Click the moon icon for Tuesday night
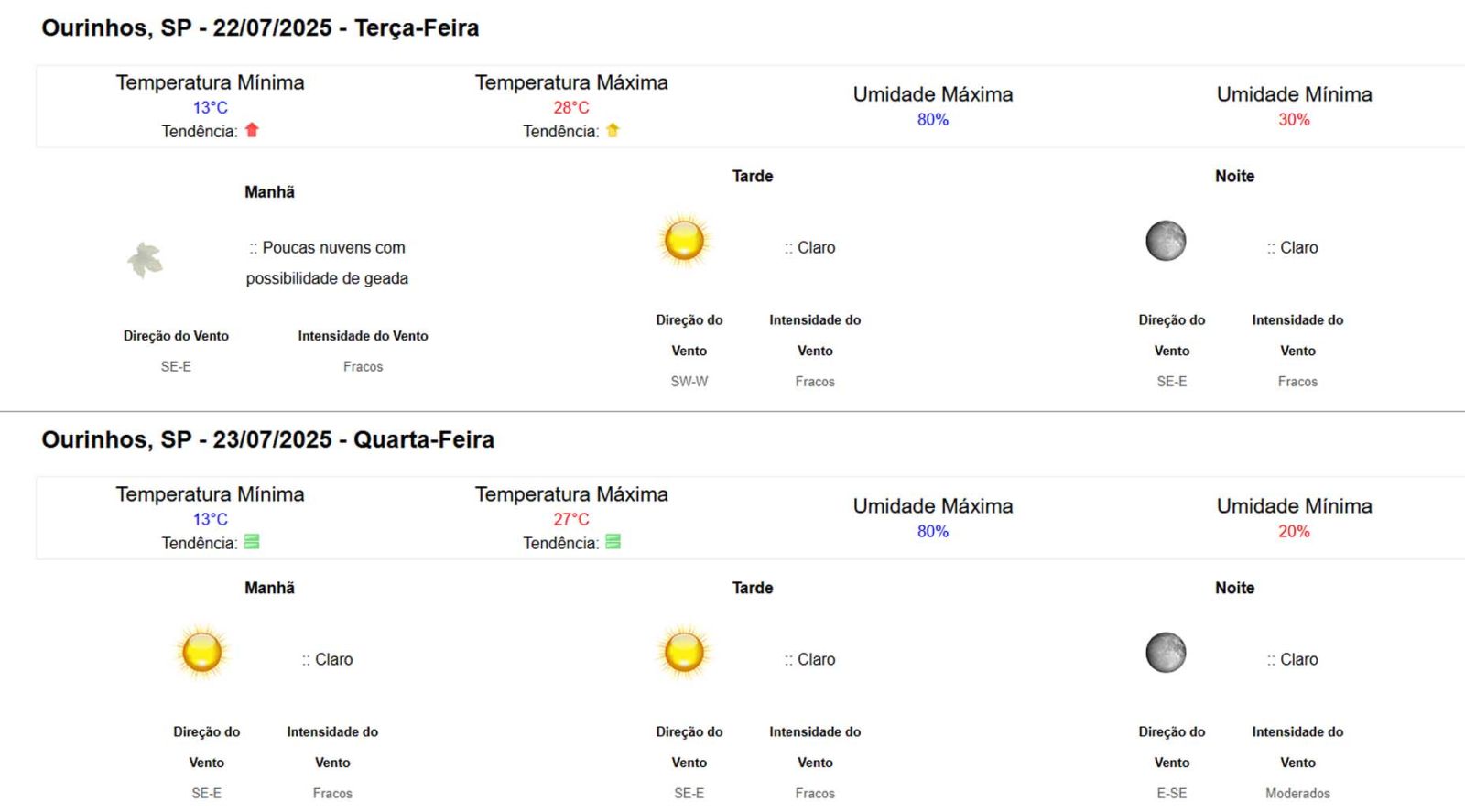This screenshot has width=1465, height=812. pyautogui.click(x=1166, y=241)
